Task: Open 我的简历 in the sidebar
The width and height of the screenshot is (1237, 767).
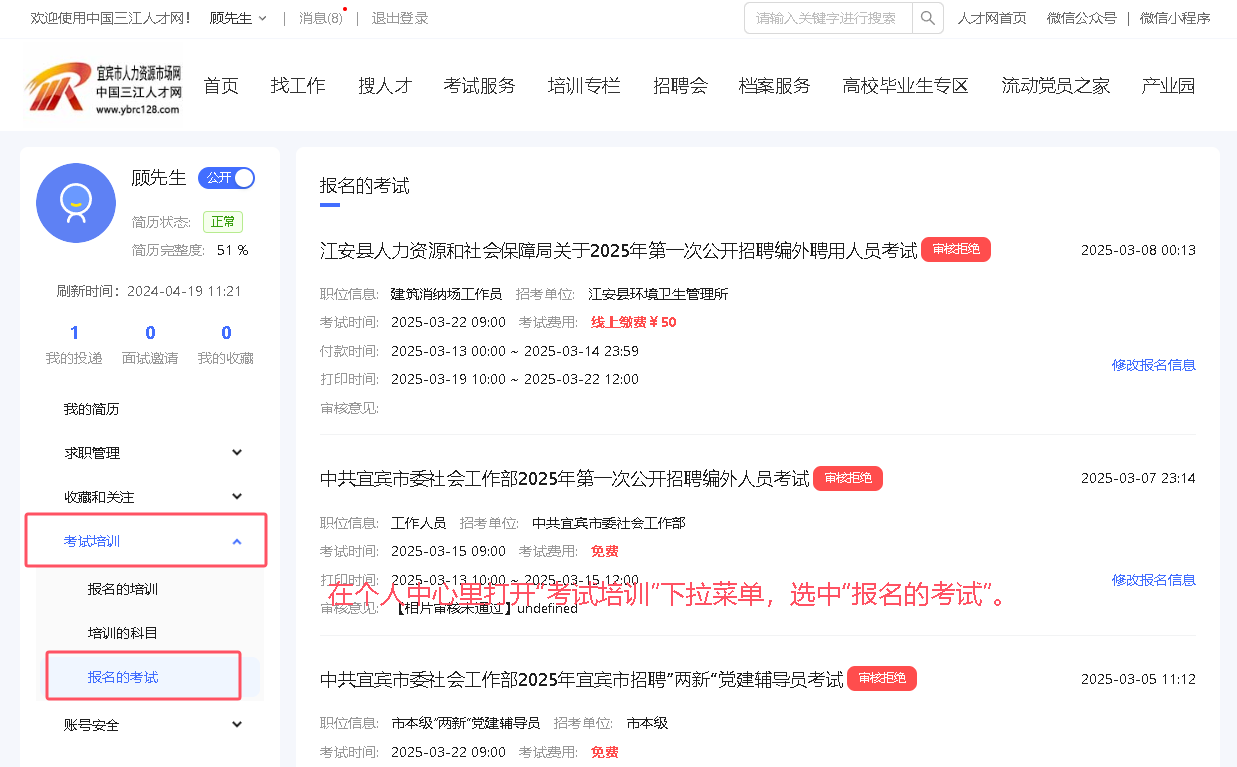Action: (92, 409)
